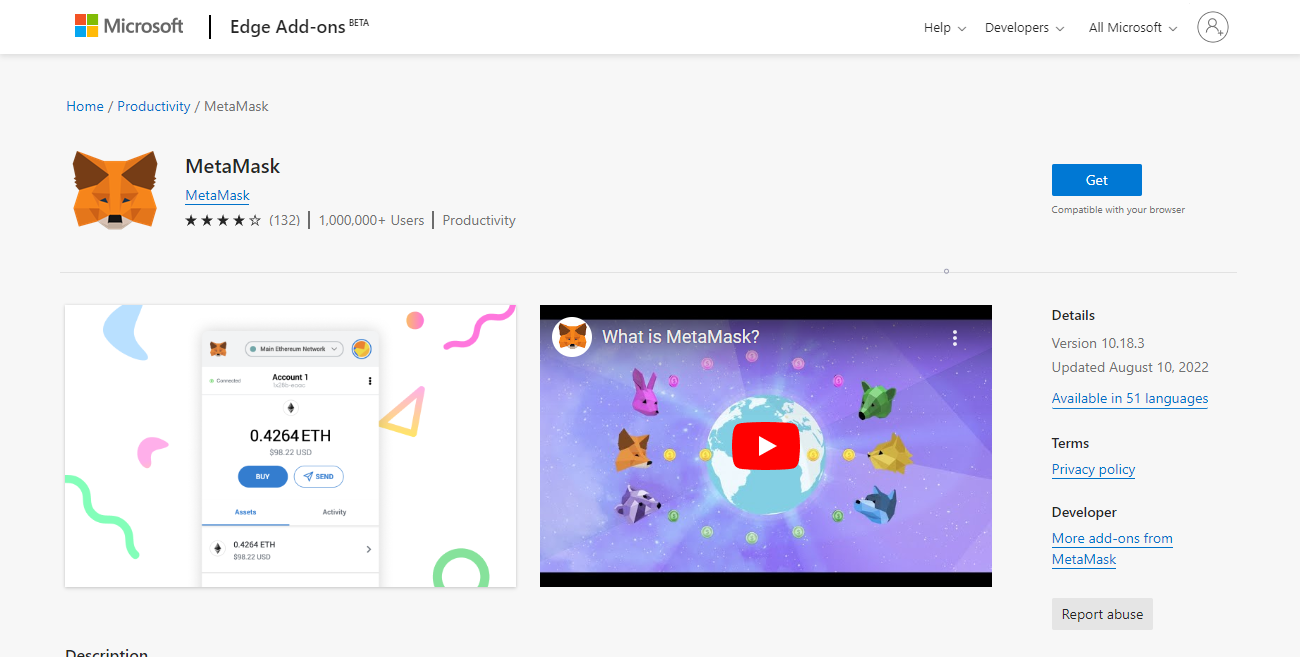
Task: Click the Microsoft logo in header
Action: tap(129, 27)
